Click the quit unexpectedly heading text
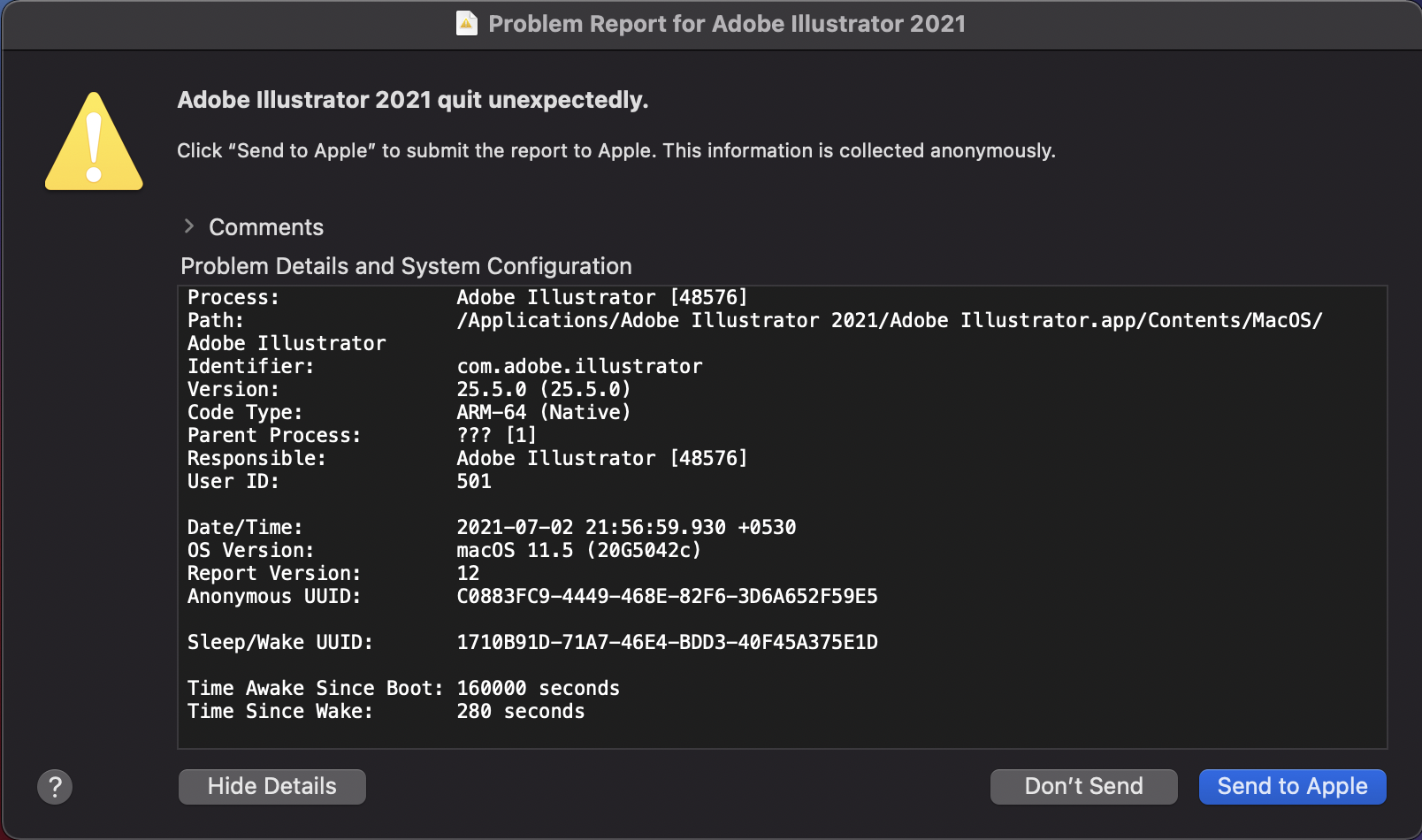1422x840 pixels. [x=412, y=100]
